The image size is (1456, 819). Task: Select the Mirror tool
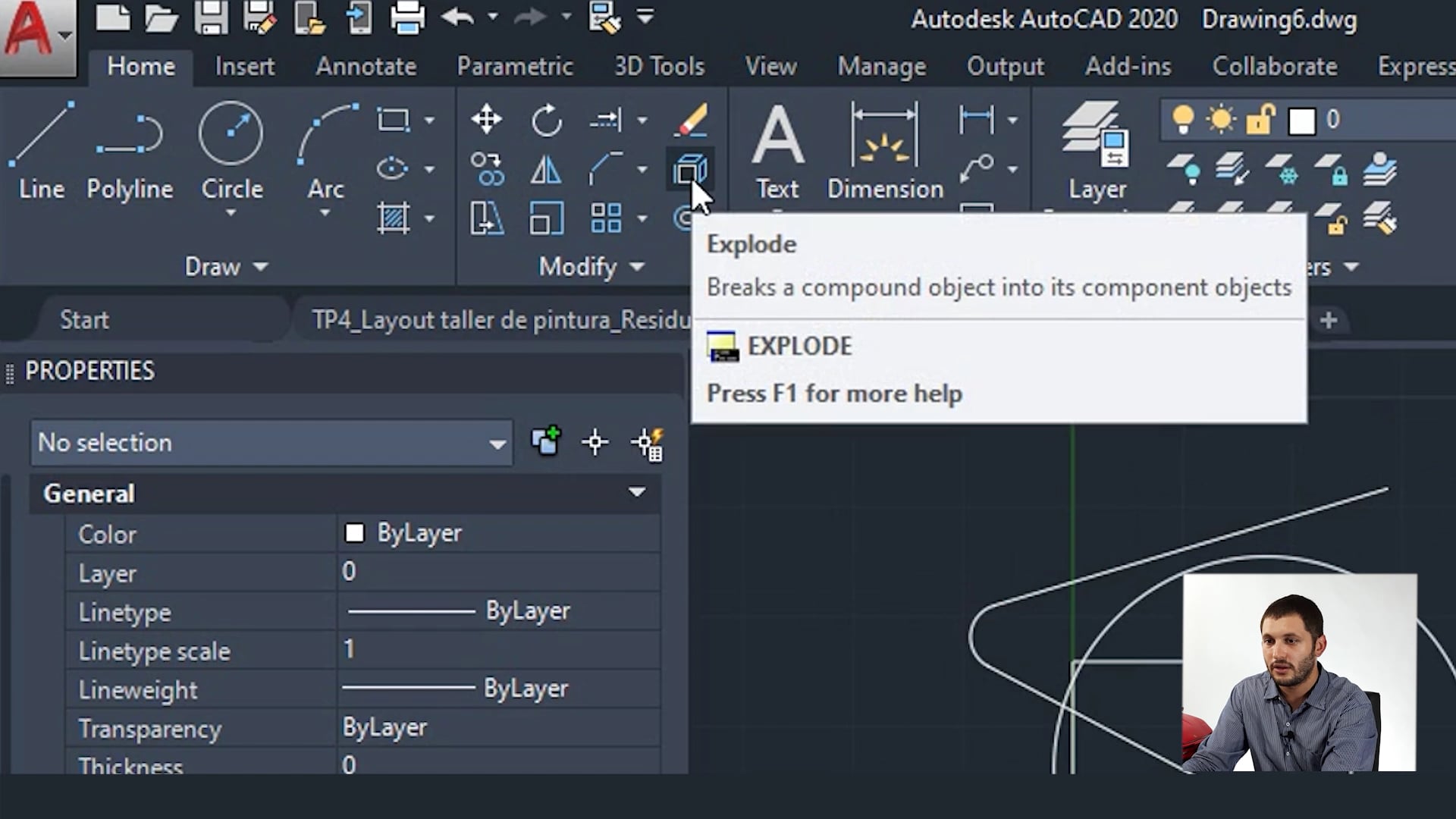[x=546, y=168]
